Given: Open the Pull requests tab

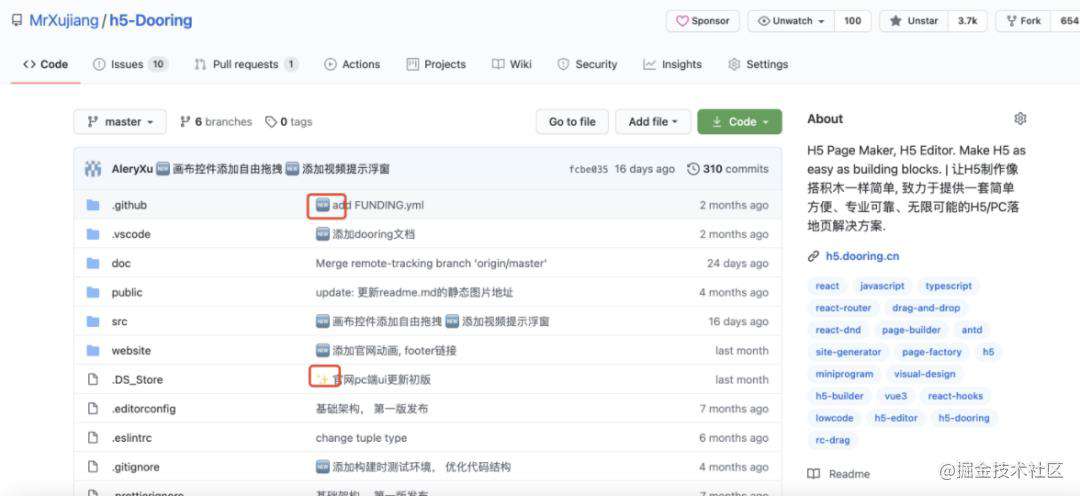Looking at the screenshot, I should 246,64.
